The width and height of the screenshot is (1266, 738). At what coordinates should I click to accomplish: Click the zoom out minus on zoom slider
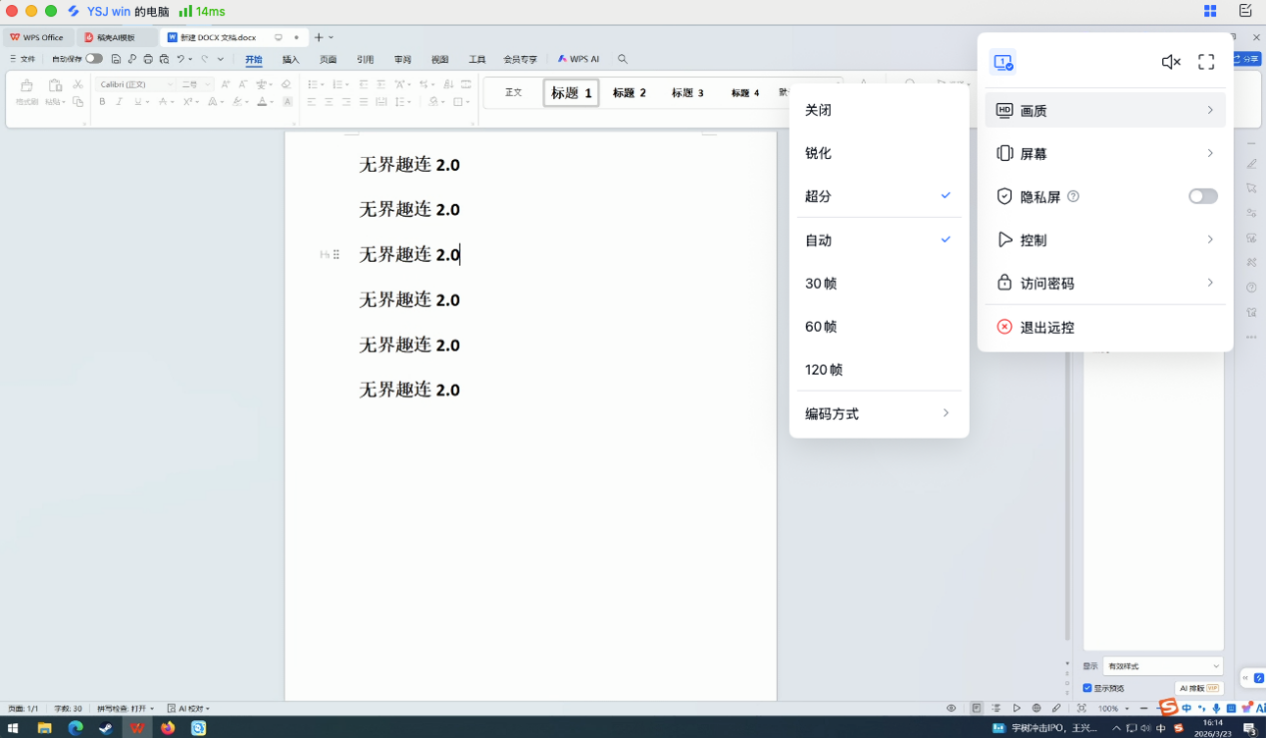(1143, 708)
